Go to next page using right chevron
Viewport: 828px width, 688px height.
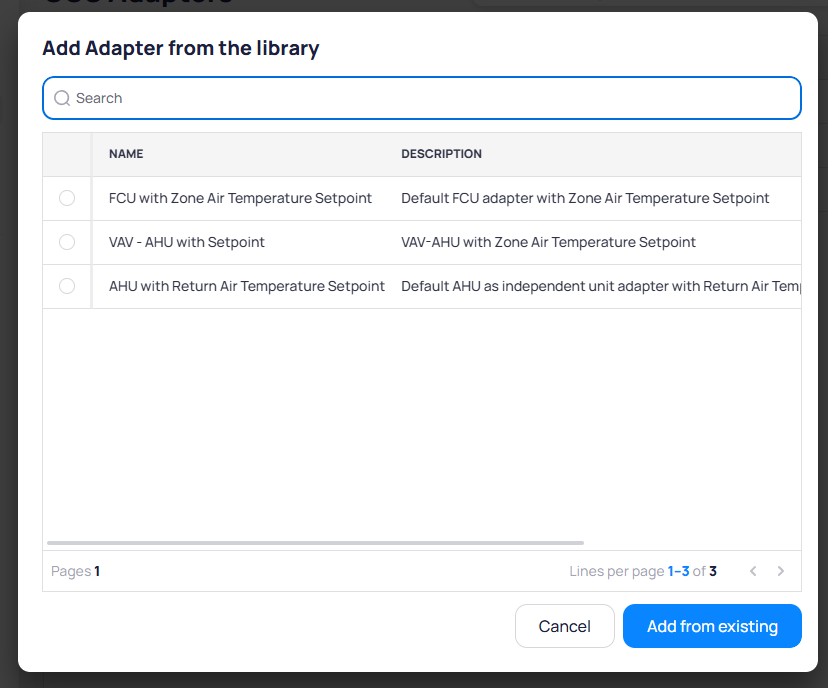[780, 571]
